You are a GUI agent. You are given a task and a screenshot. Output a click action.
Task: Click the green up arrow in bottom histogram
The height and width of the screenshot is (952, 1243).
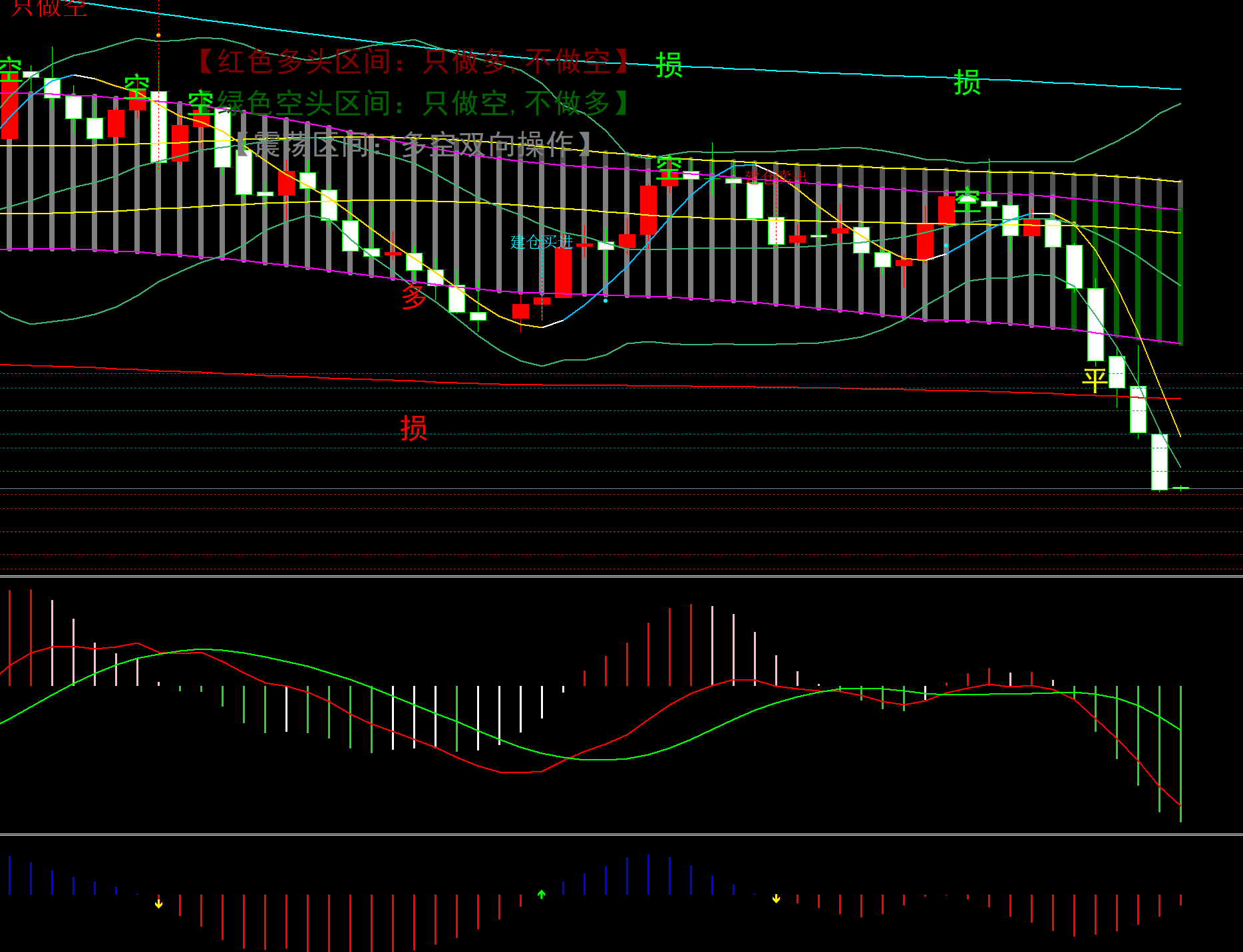point(542,894)
